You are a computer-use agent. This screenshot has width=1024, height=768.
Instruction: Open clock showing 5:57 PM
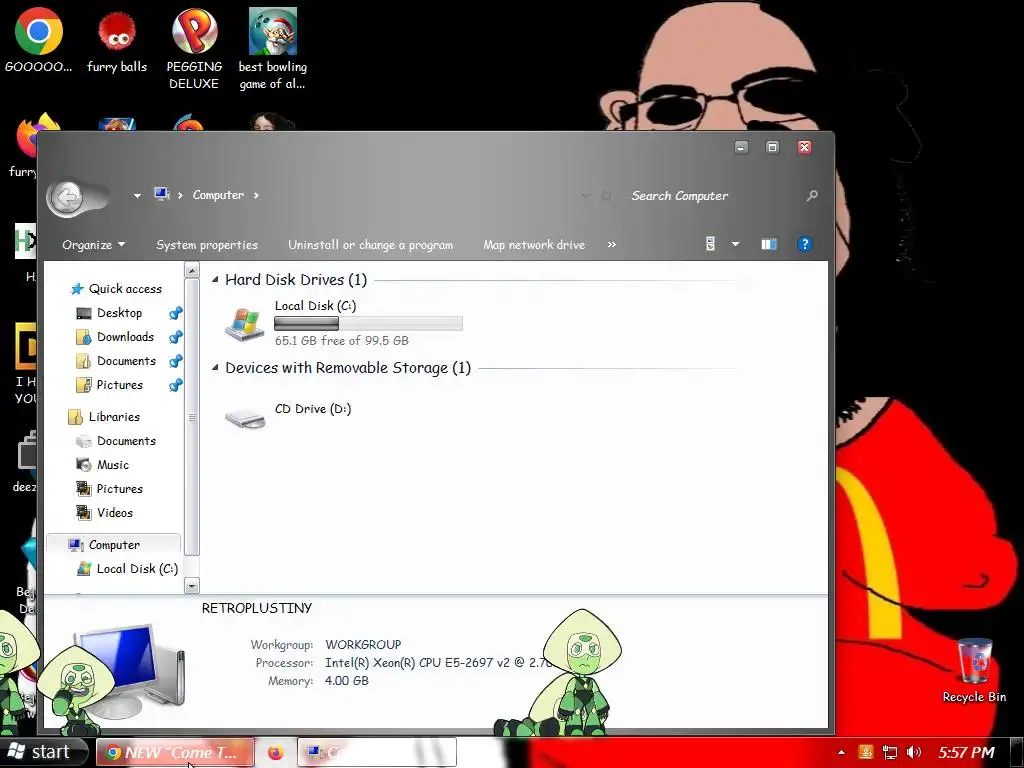pos(967,752)
